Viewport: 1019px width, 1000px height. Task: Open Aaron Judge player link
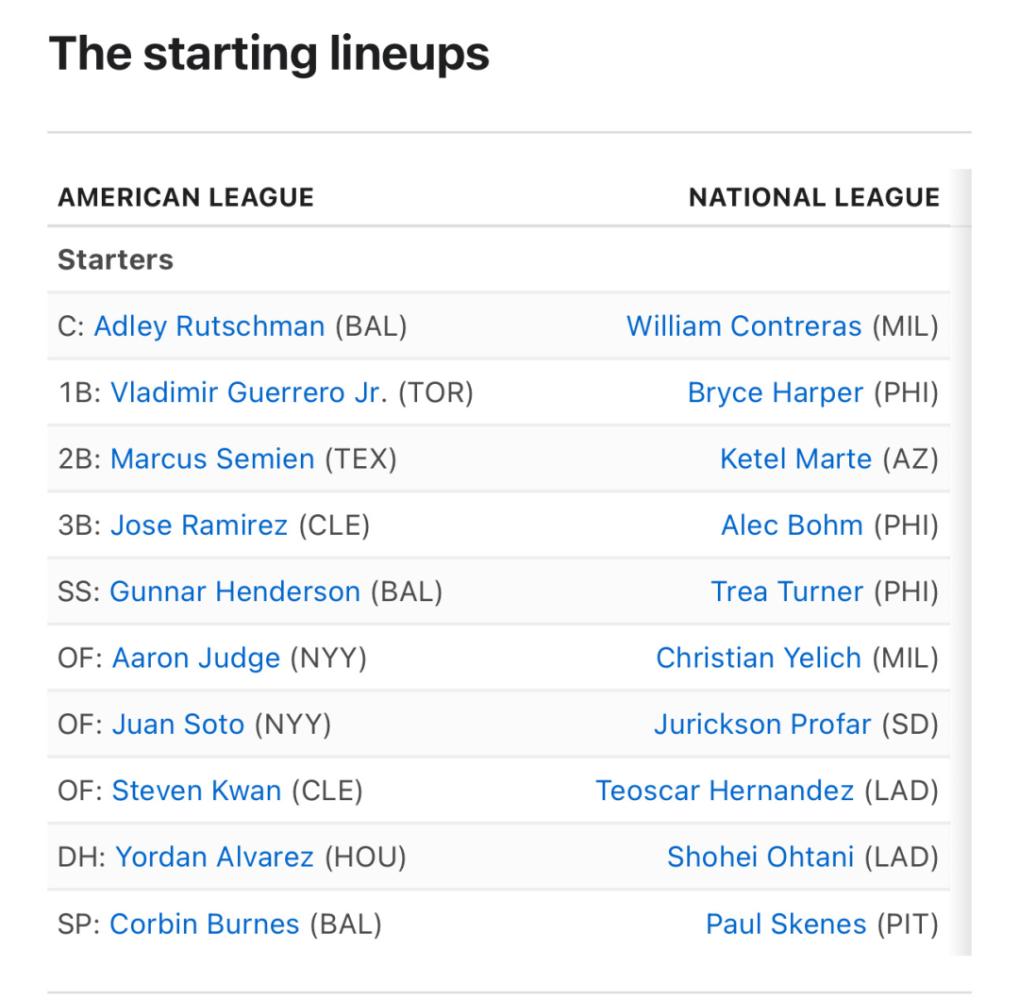196,658
